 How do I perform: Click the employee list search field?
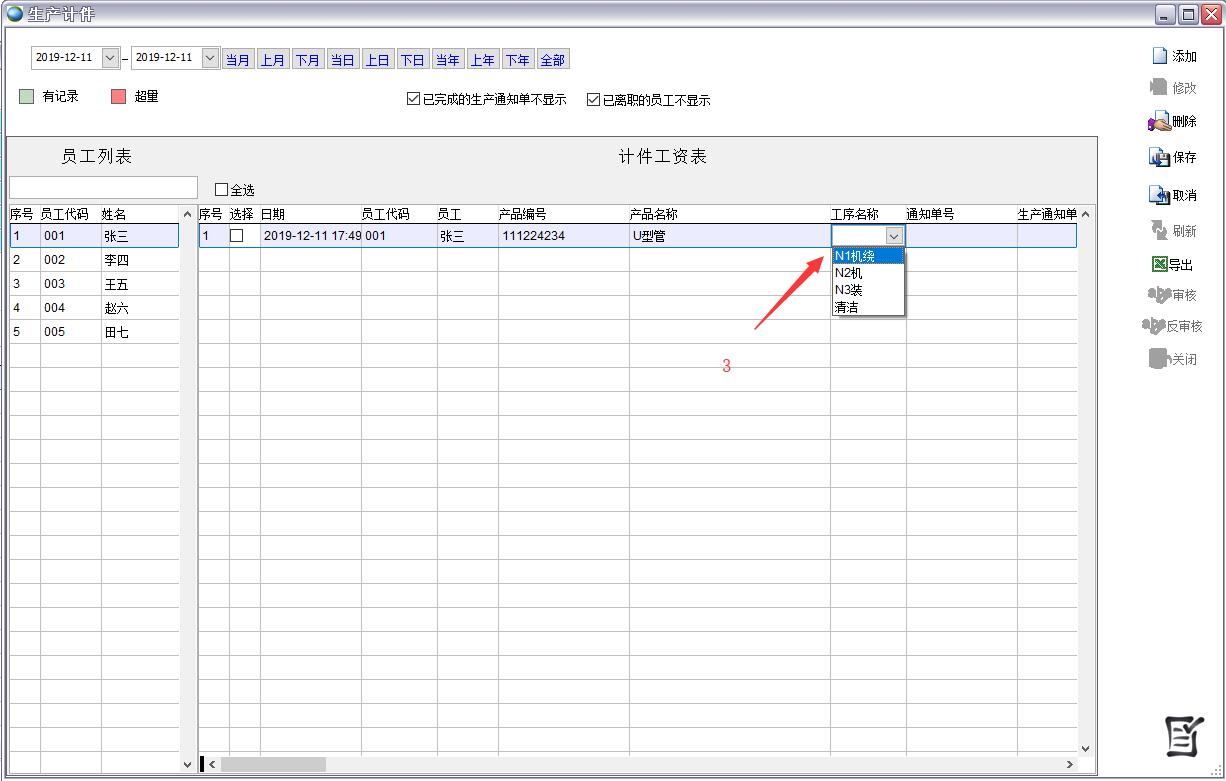[x=104, y=188]
